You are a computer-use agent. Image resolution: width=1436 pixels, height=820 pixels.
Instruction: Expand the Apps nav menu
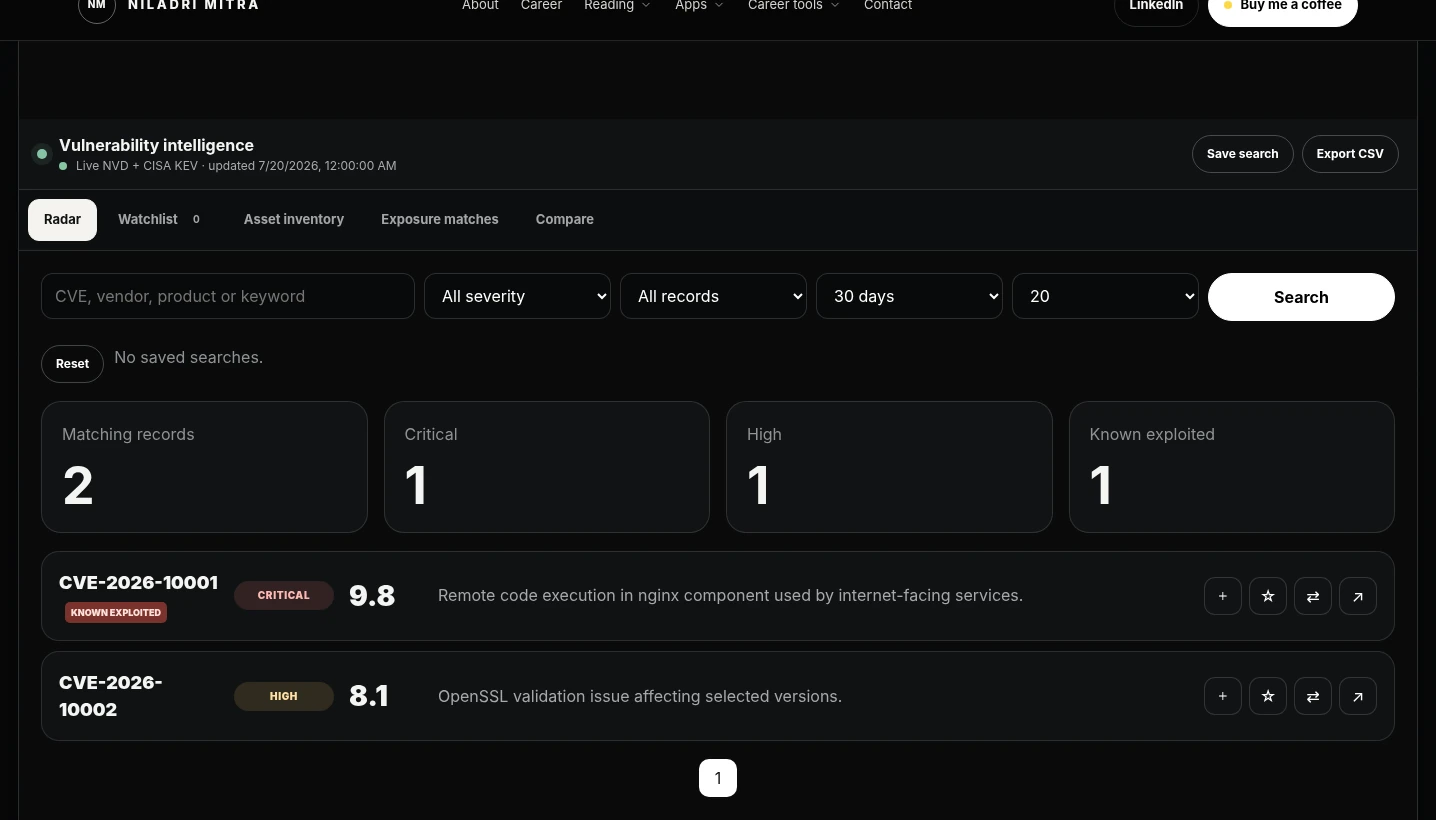coord(699,6)
